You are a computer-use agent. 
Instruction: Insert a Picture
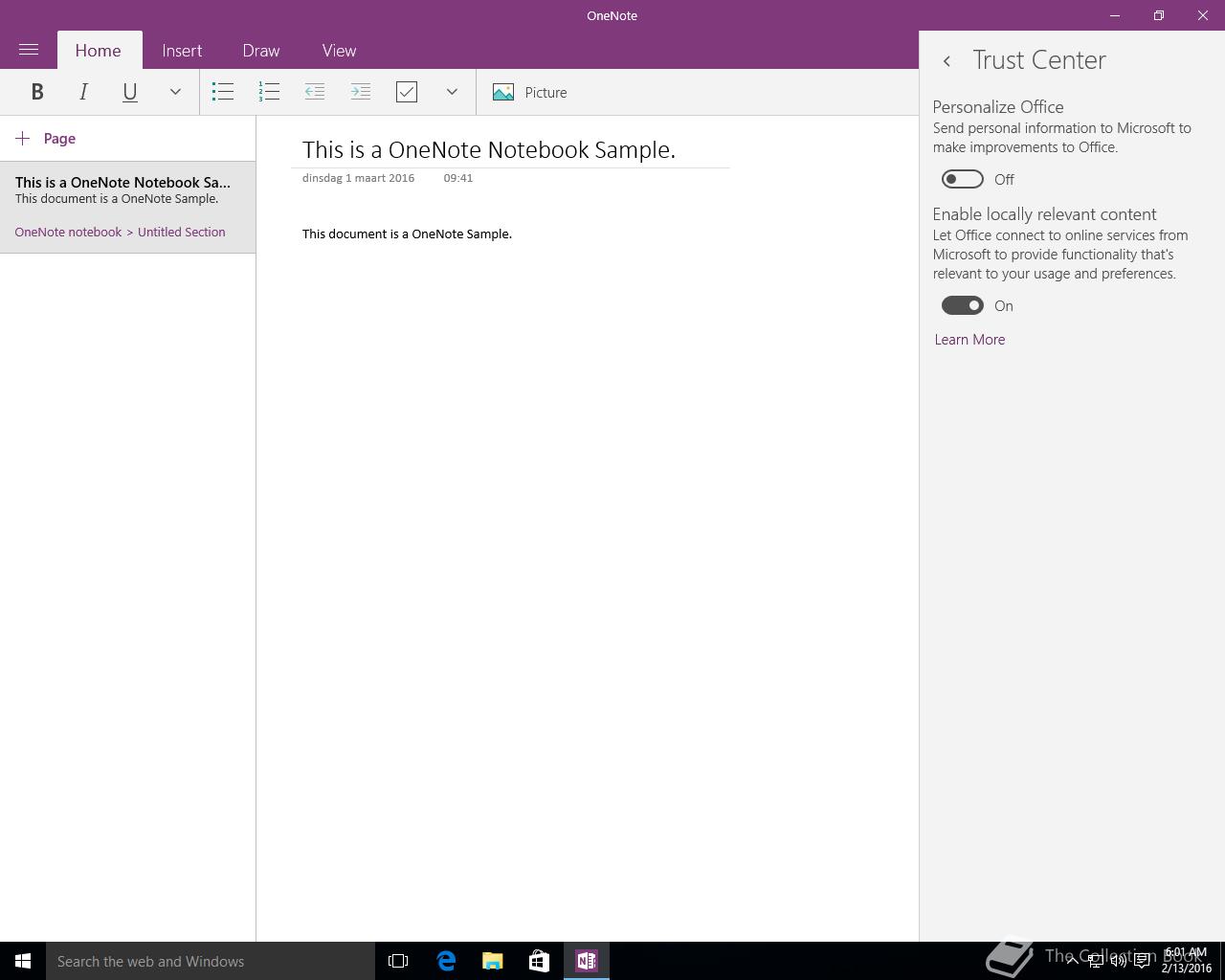tap(530, 92)
